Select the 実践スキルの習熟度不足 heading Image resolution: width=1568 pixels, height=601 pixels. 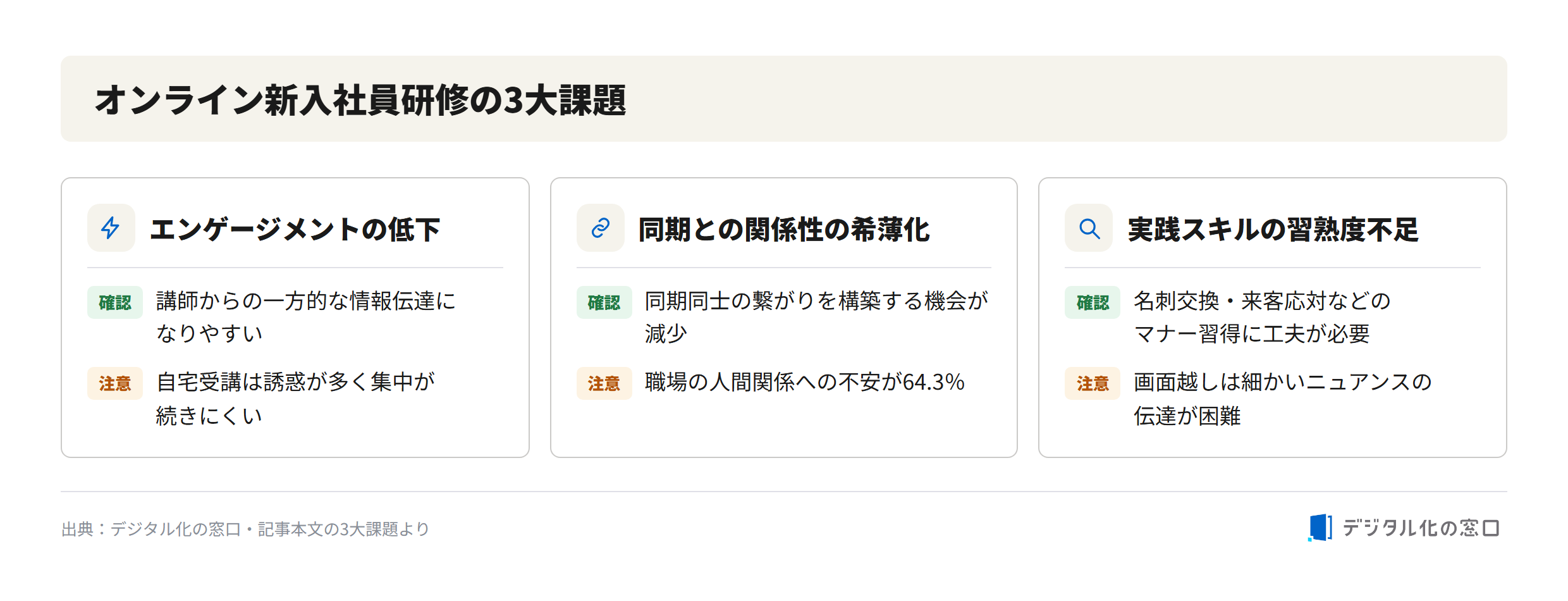click(1273, 229)
